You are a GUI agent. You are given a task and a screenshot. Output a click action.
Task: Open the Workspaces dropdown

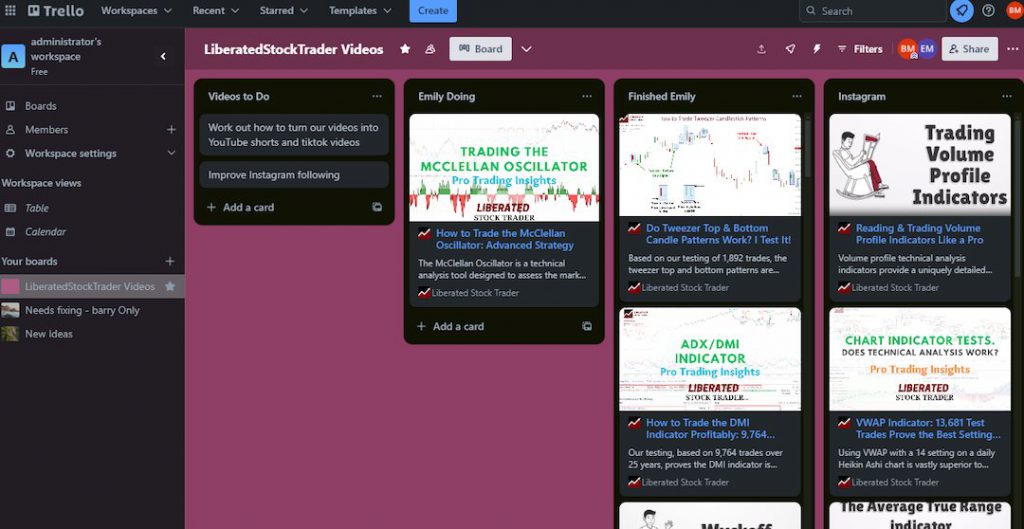click(136, 10)
